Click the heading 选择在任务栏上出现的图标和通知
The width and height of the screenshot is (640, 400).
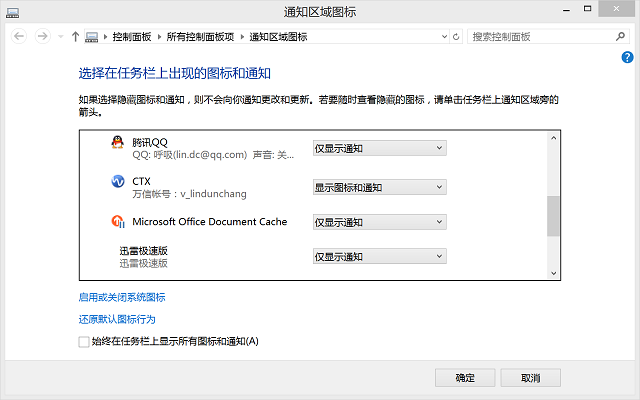click(x=175, y=73)
